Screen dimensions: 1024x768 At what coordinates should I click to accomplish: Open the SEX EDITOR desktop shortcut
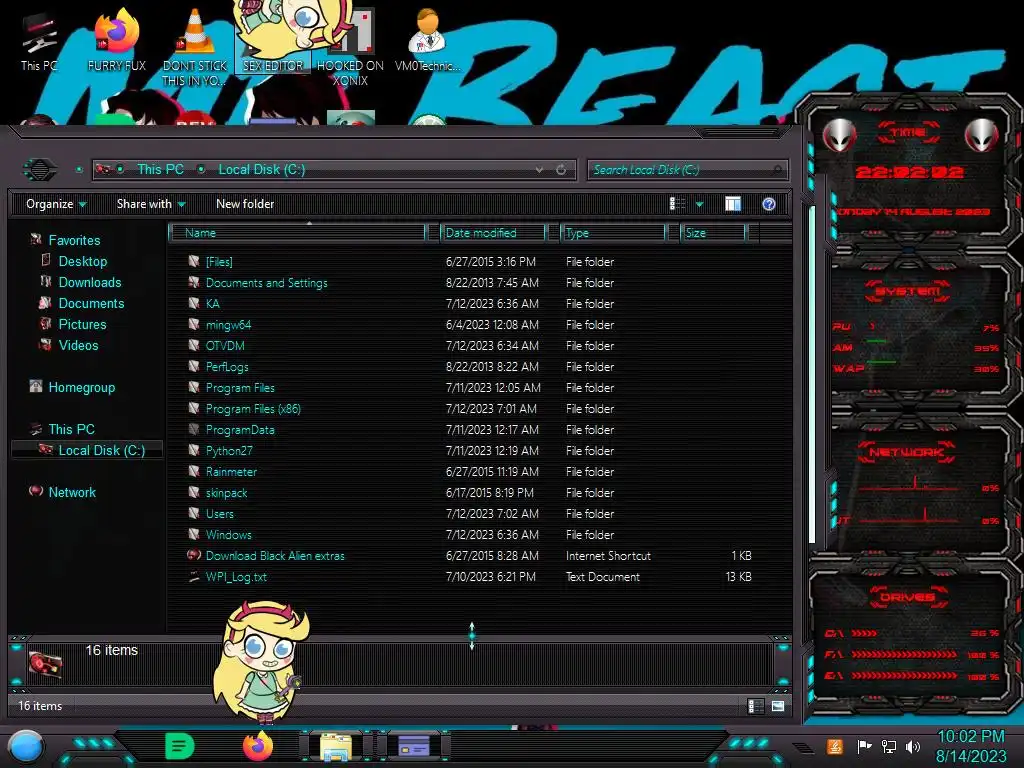(x=273, y=39)
